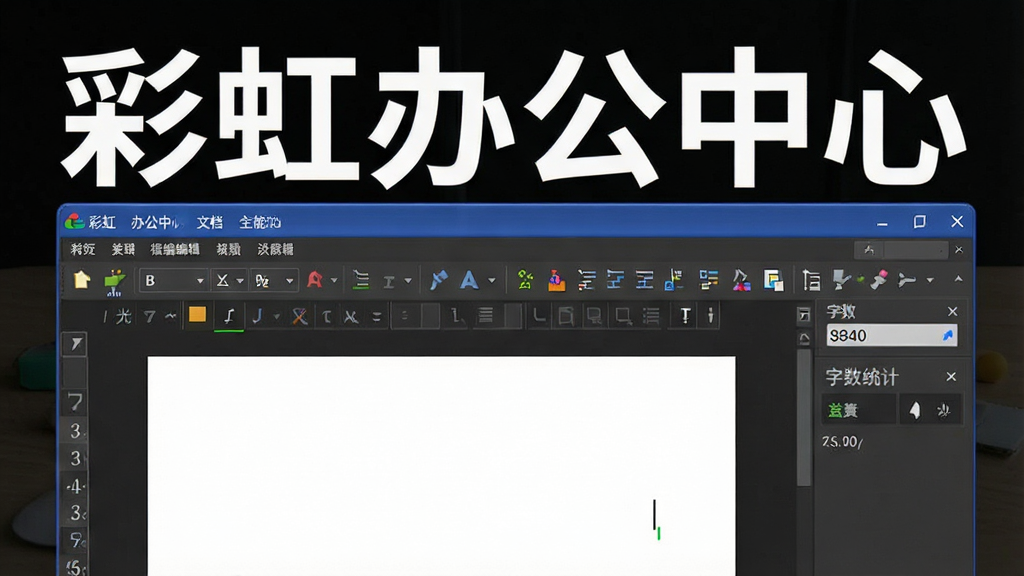
Task: Click the gray I-beam text icon
Action: pyautogui.click(x=389, y=281)
